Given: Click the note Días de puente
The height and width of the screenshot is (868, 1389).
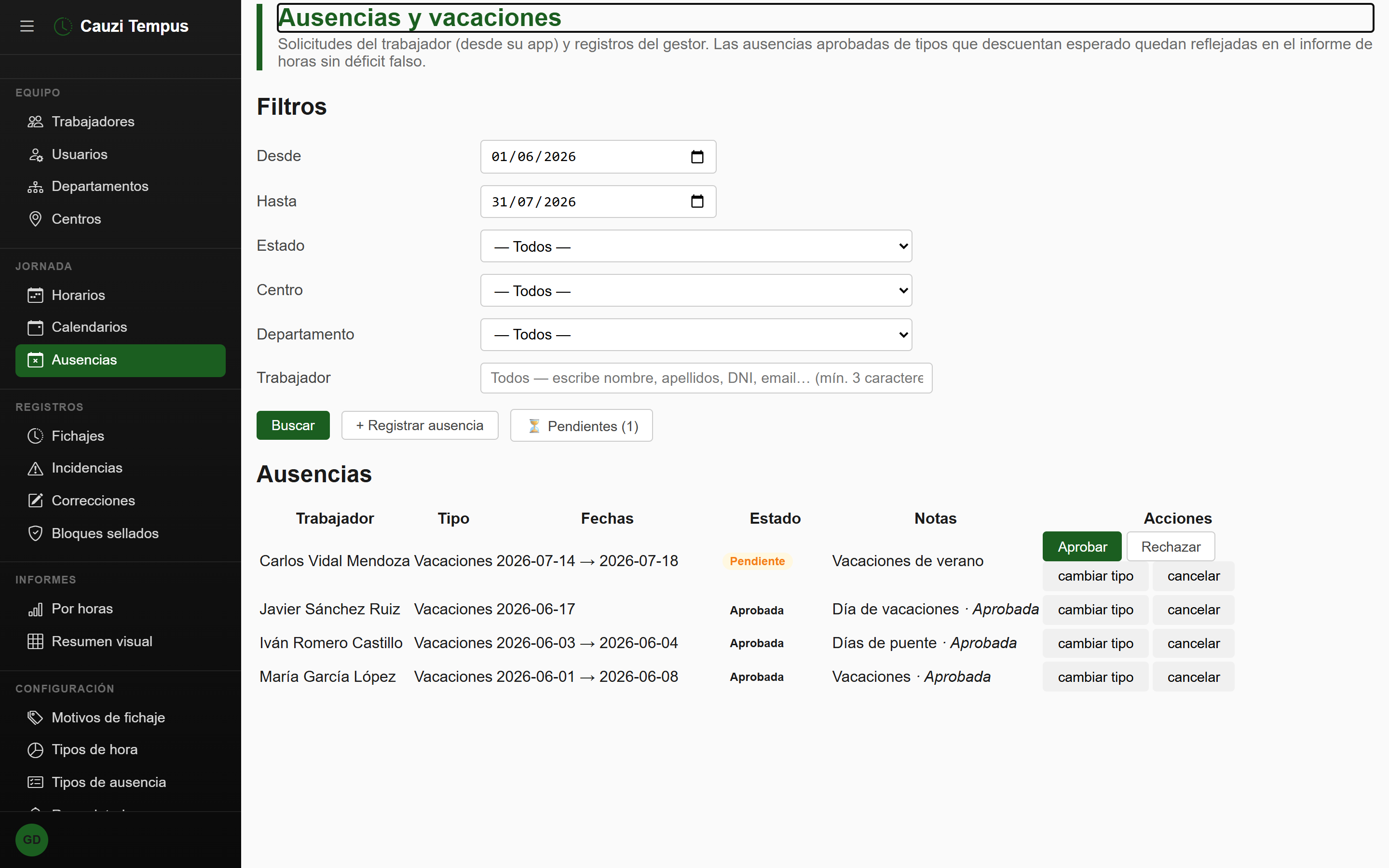Looking at the screenshot, I should coord(884,643).
